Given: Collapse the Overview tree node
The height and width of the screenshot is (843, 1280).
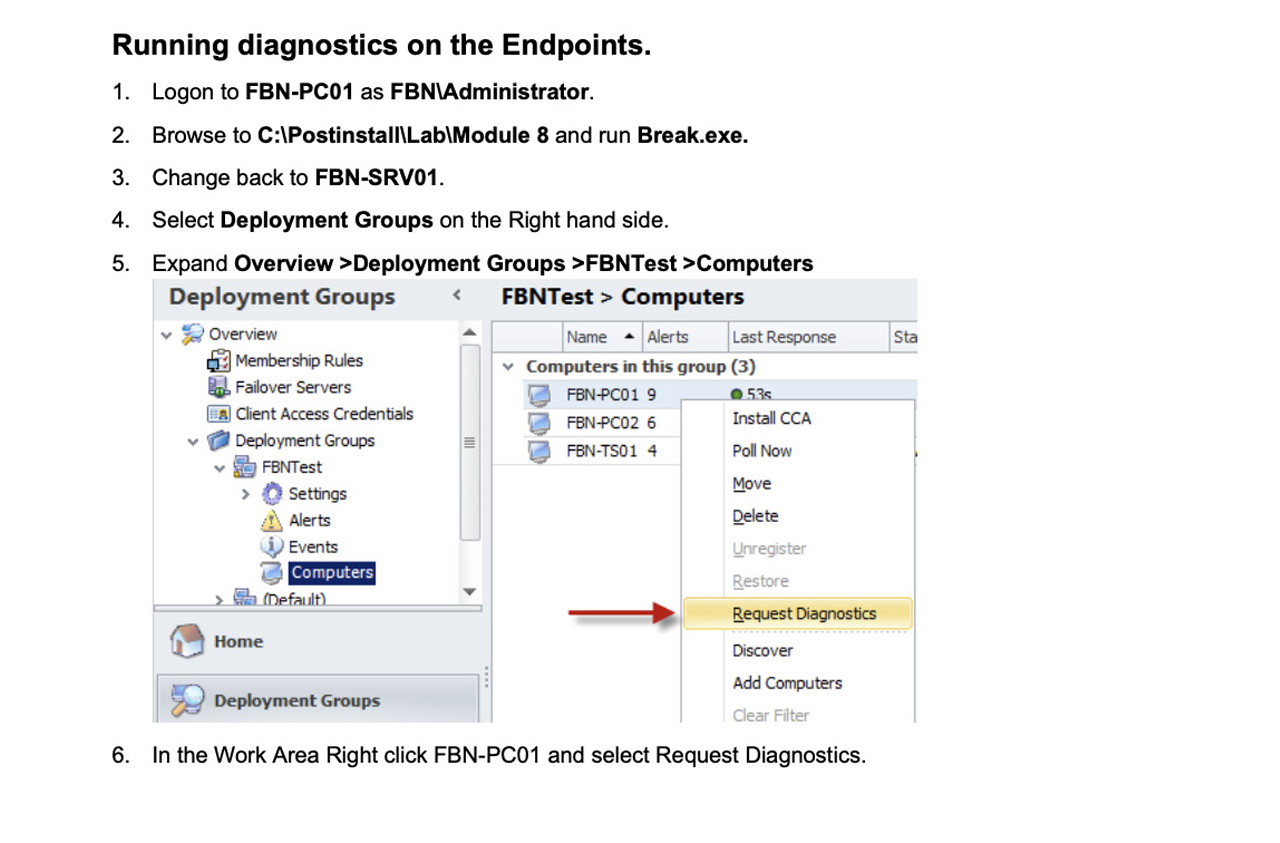Looking at the screenshot, I should click(x=166, y=335).
